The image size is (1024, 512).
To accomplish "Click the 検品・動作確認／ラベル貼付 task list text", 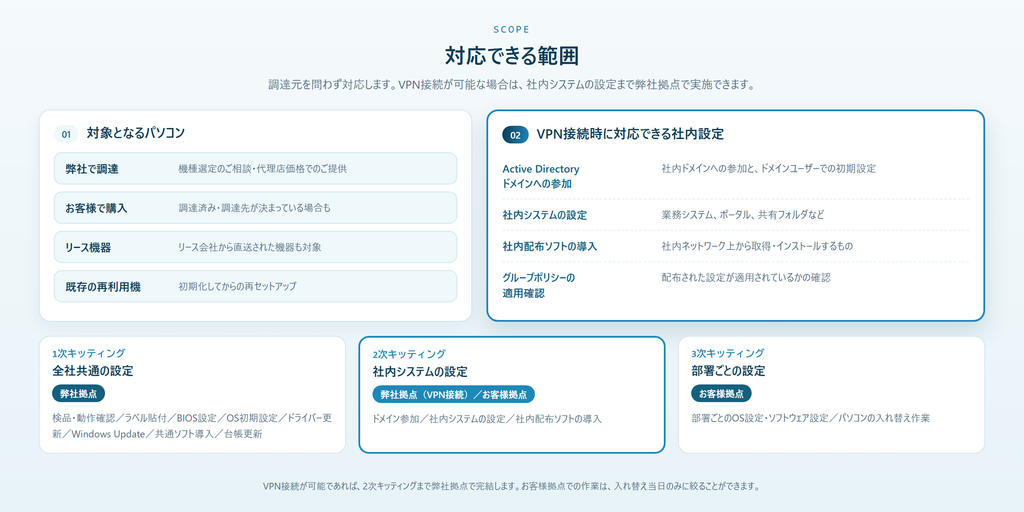I will pos(192,426).
